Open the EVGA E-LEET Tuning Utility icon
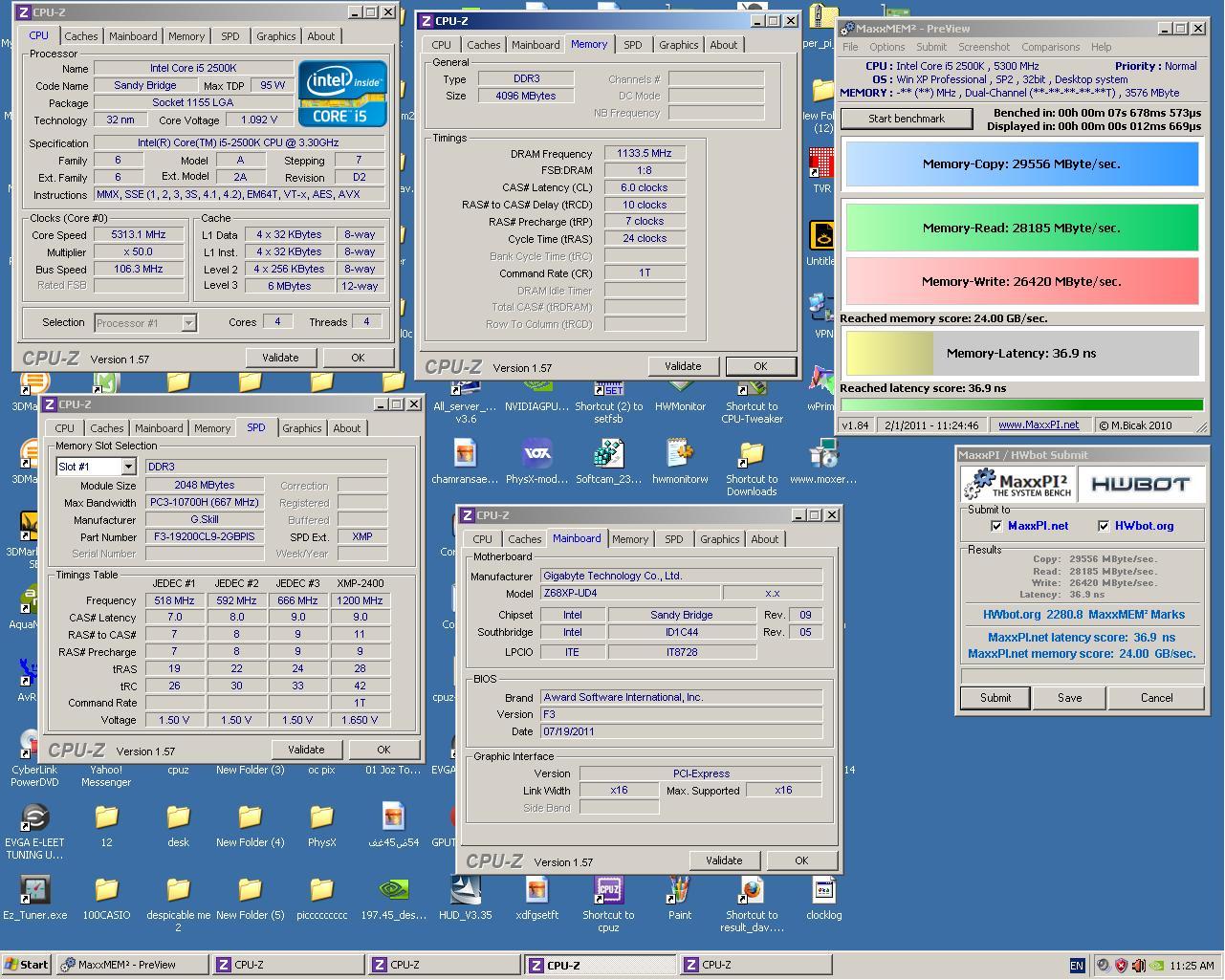The image size is (1225, 980). (34, 830)
